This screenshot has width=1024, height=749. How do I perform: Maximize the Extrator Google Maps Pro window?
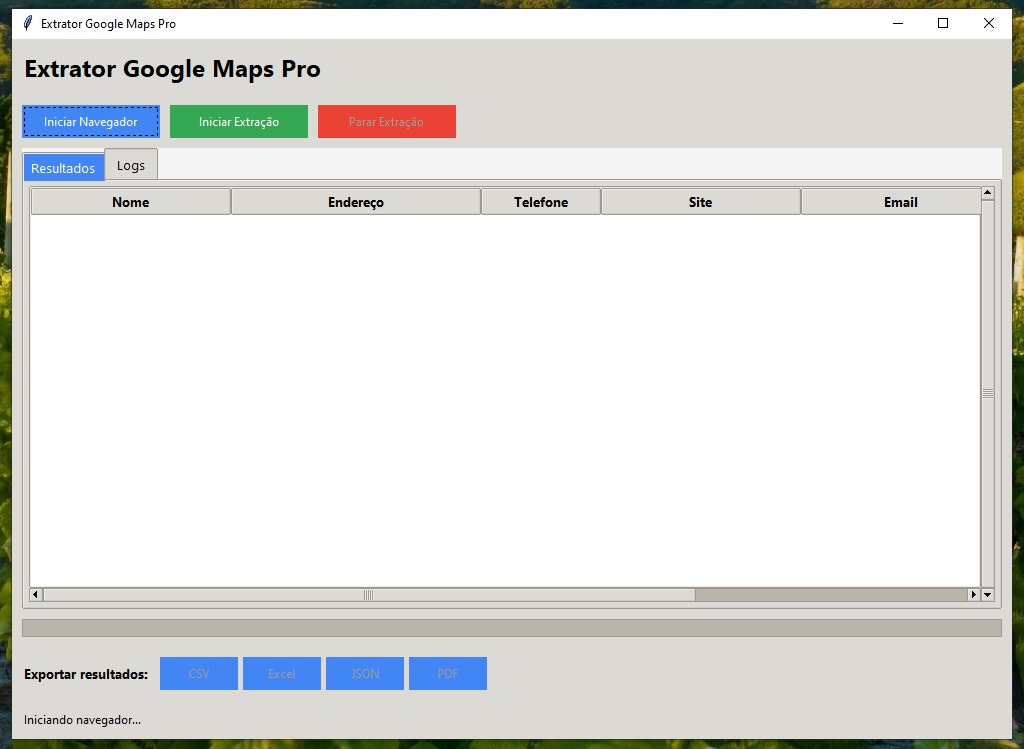943,24
